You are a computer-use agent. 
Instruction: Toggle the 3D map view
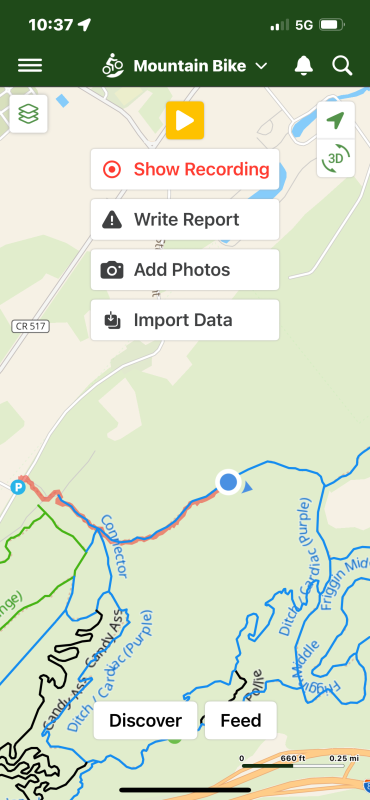coord(335,158)
